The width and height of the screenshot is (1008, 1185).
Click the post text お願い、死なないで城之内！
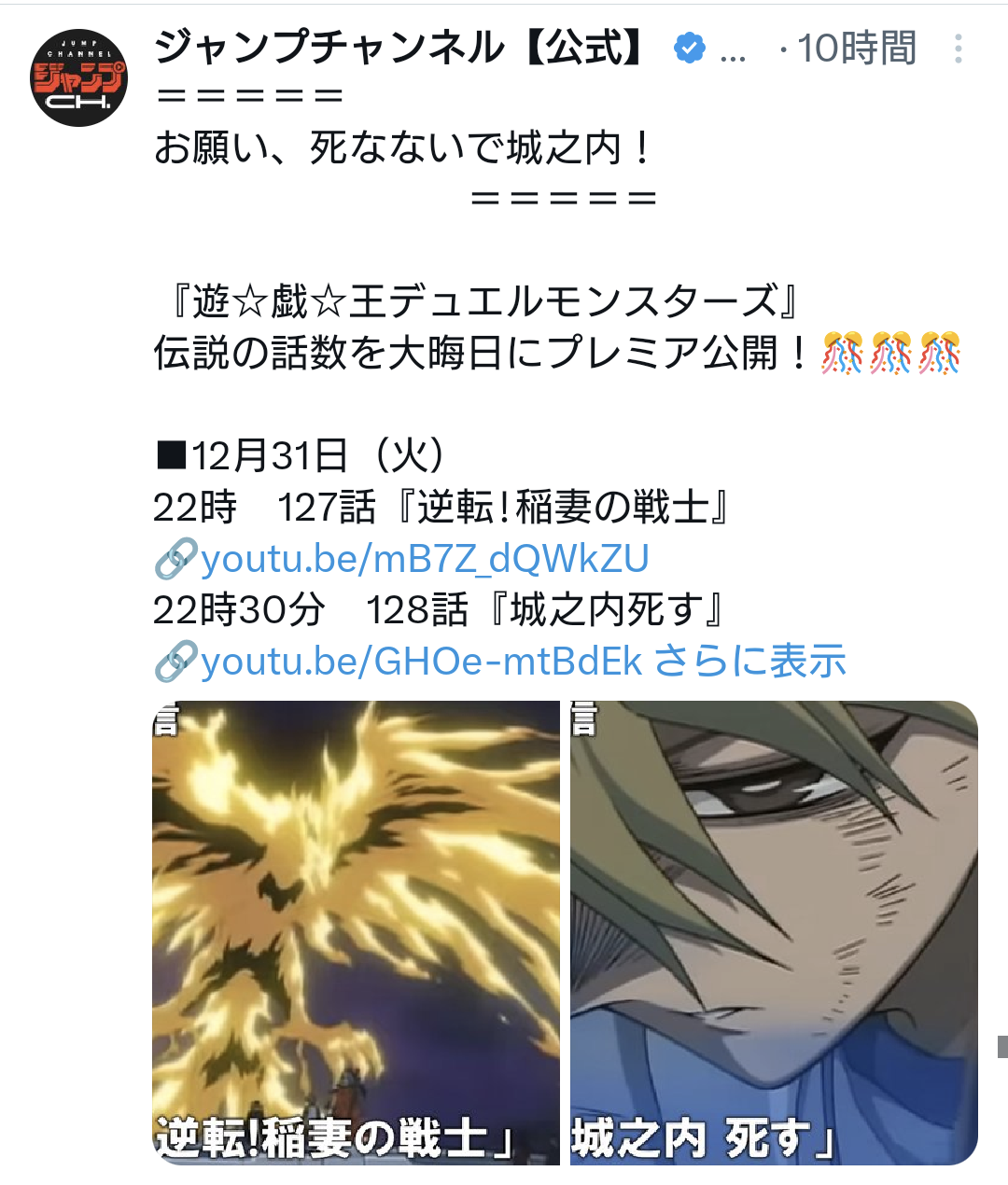[404, 148]
